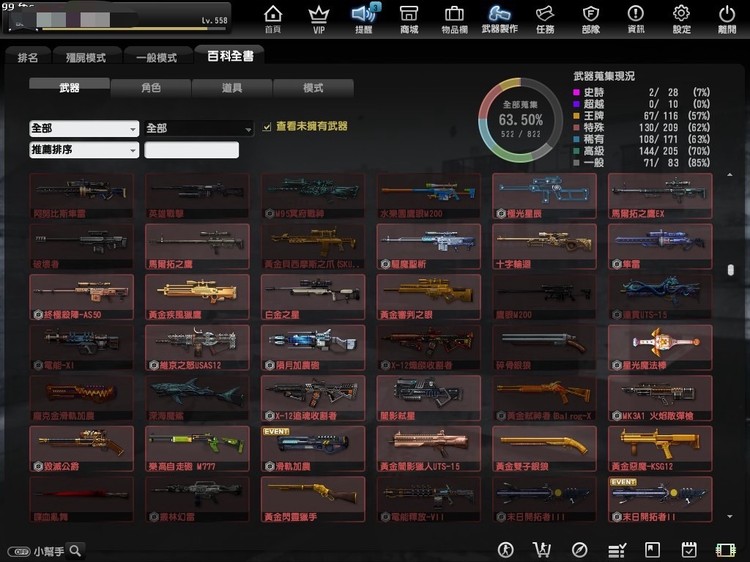Click the scrollbar up arrow
Screen dimensions: 750x562
pyautogui.click(x=729, y=175)
